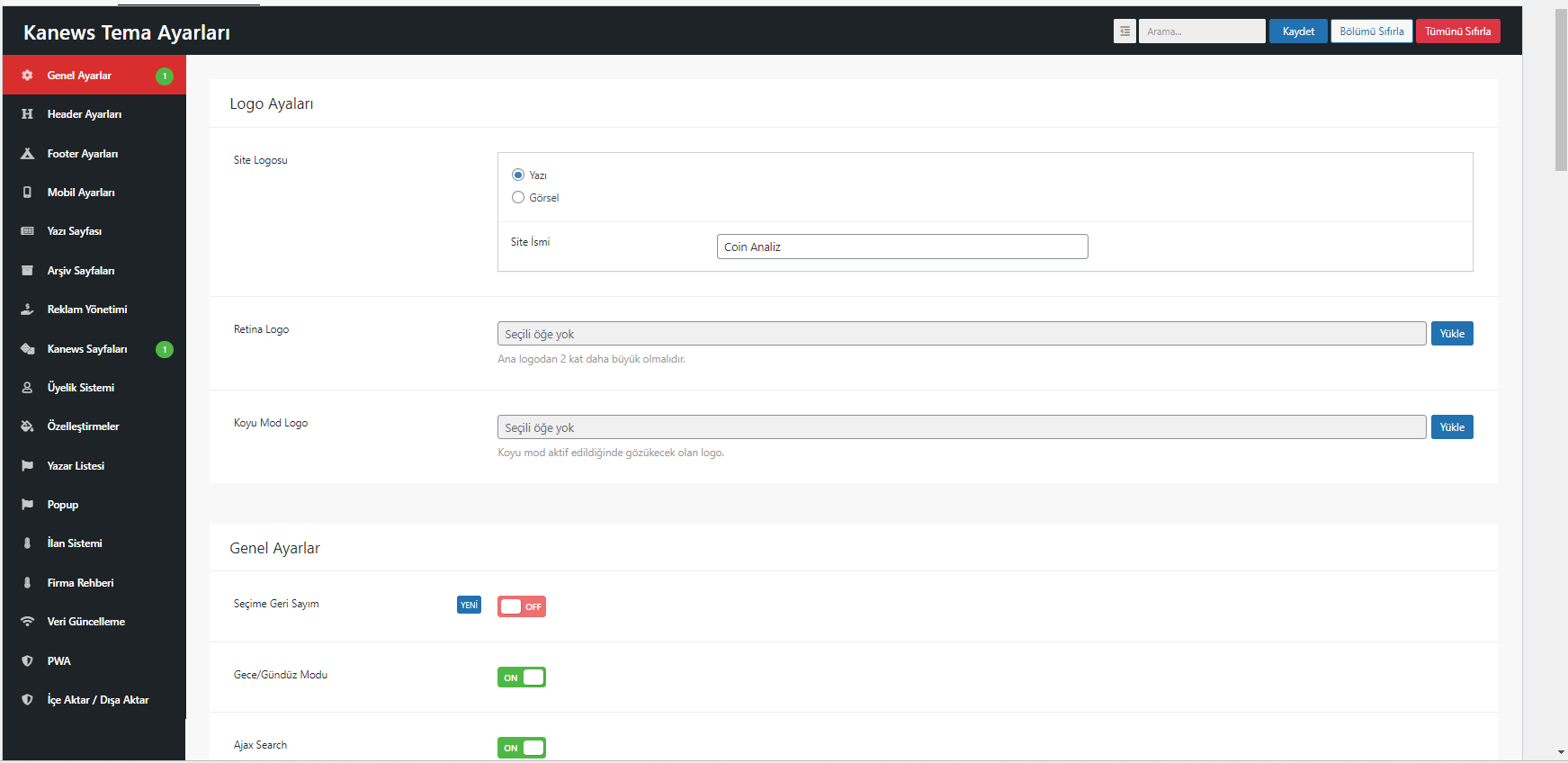
Task: Open the Veri Güncelleme section
Action: [94, 622]
